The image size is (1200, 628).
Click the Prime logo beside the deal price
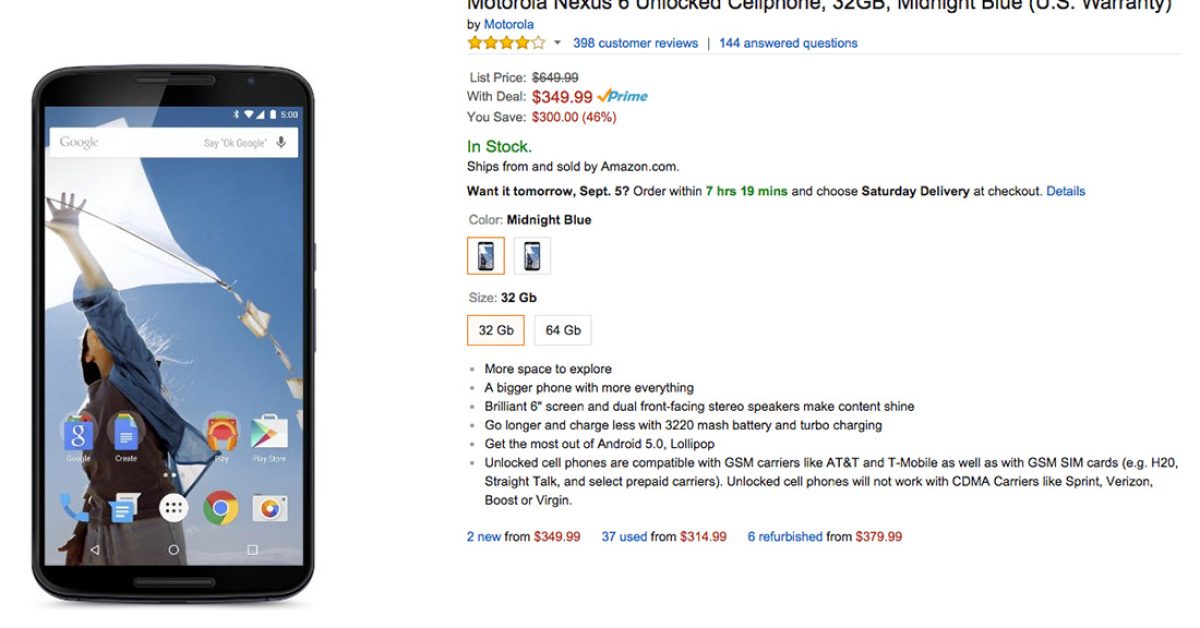[x=623, y=97]
